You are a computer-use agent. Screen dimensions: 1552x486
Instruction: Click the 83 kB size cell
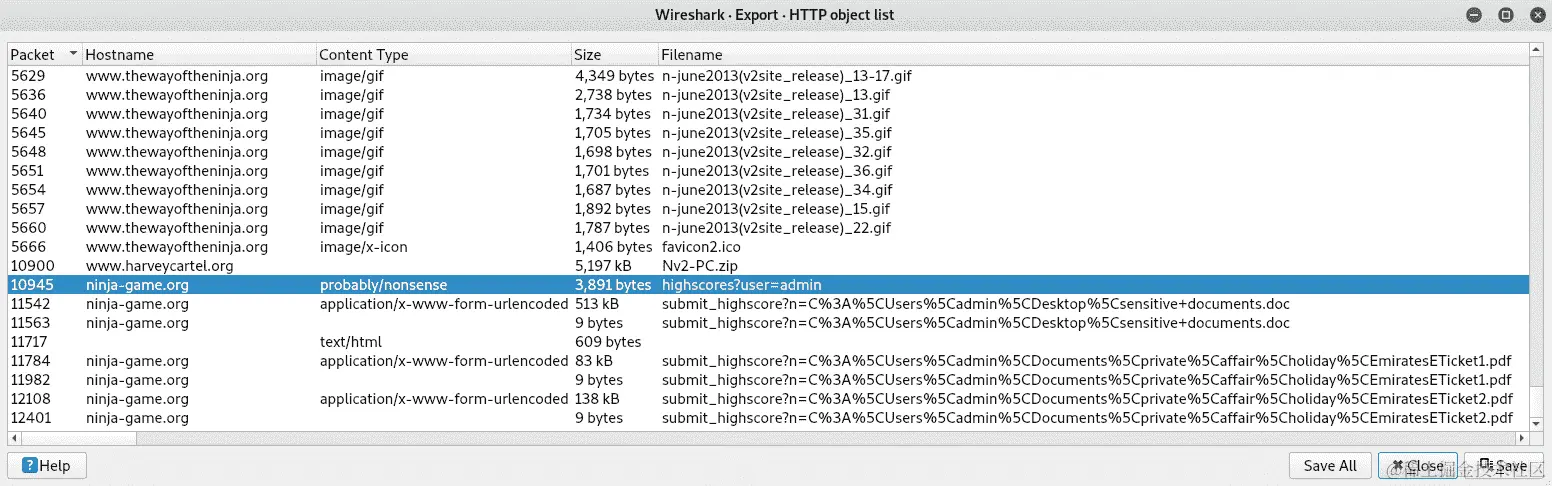(x=594, y=361)
